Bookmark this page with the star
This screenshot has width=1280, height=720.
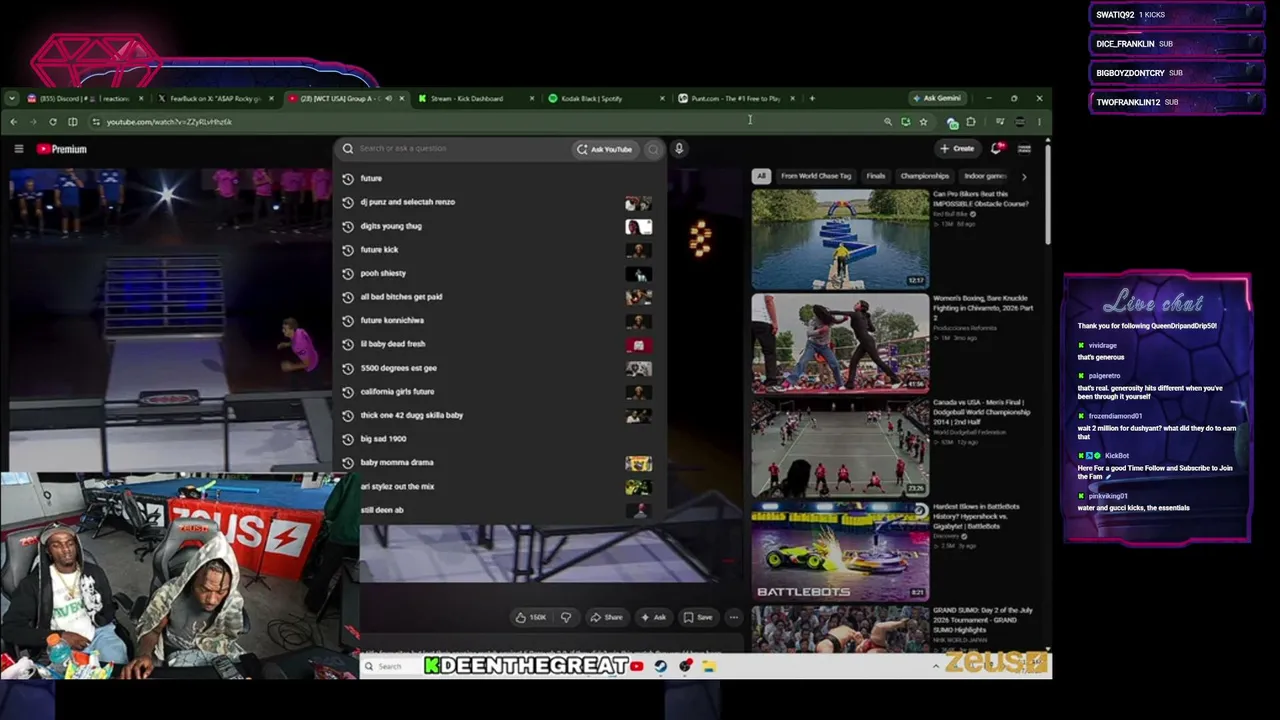click(923, 122)
